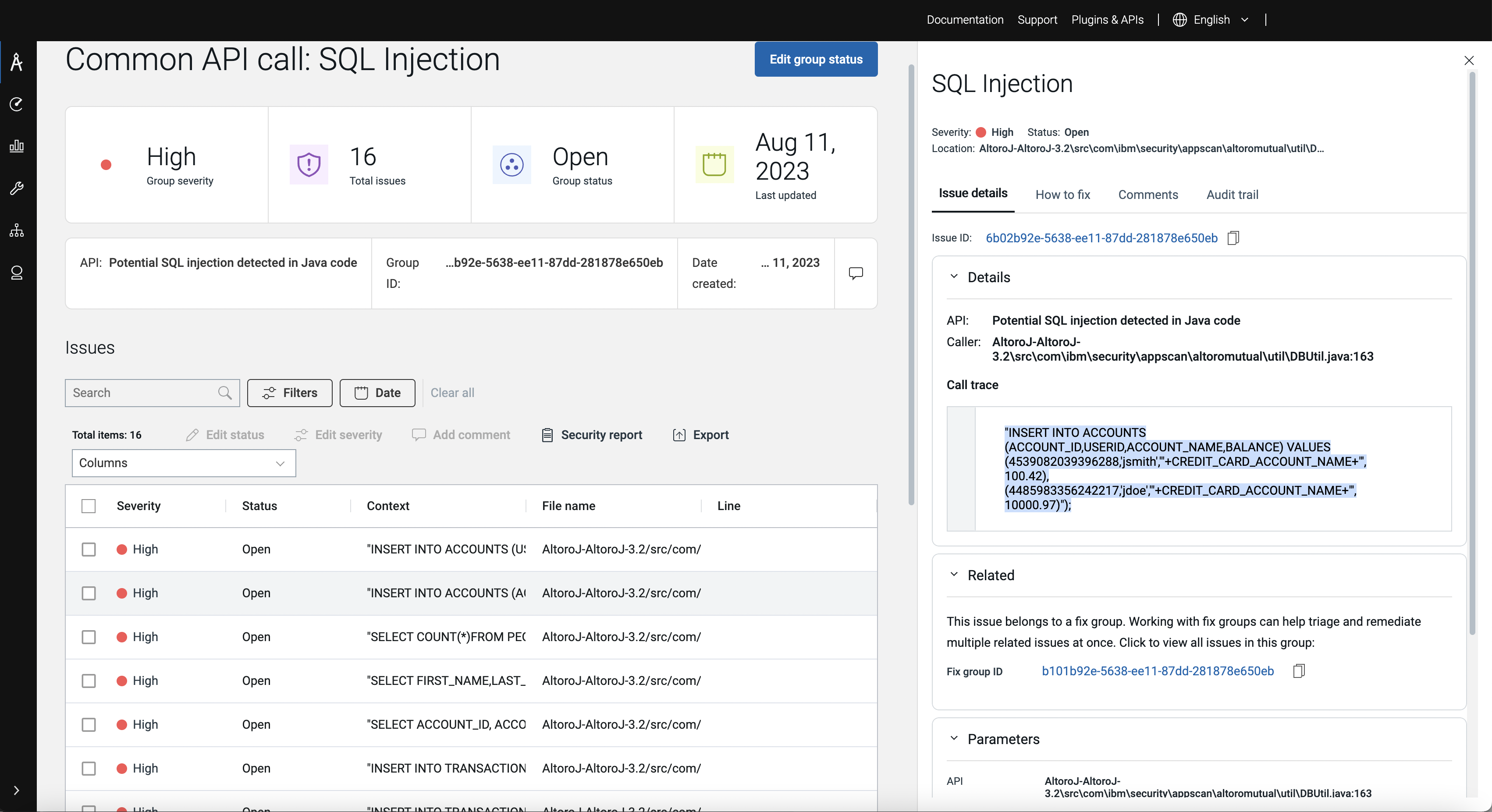Viewport: 1492px width, 812px height.
Task: Collapse the Details section
Action: [x=954, y=277]
